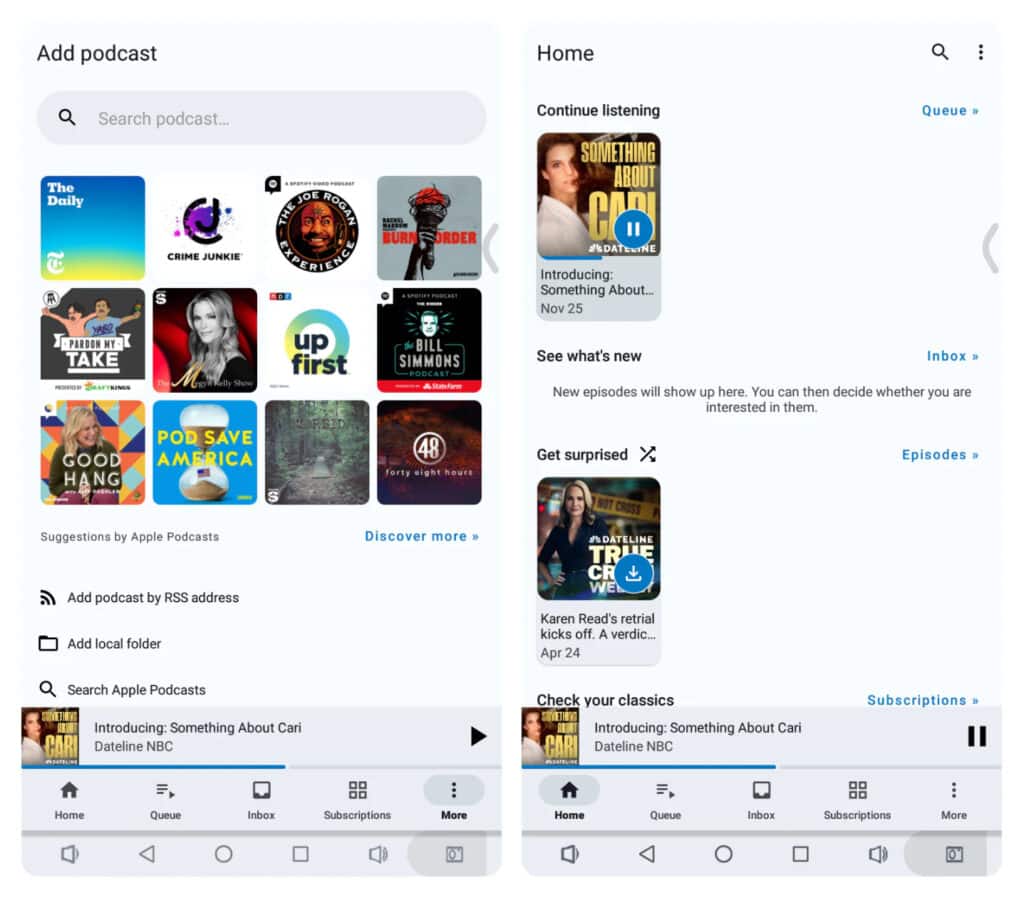Click the Discover more link
The width and height of the screenshot is (1024, 898).
421,536
